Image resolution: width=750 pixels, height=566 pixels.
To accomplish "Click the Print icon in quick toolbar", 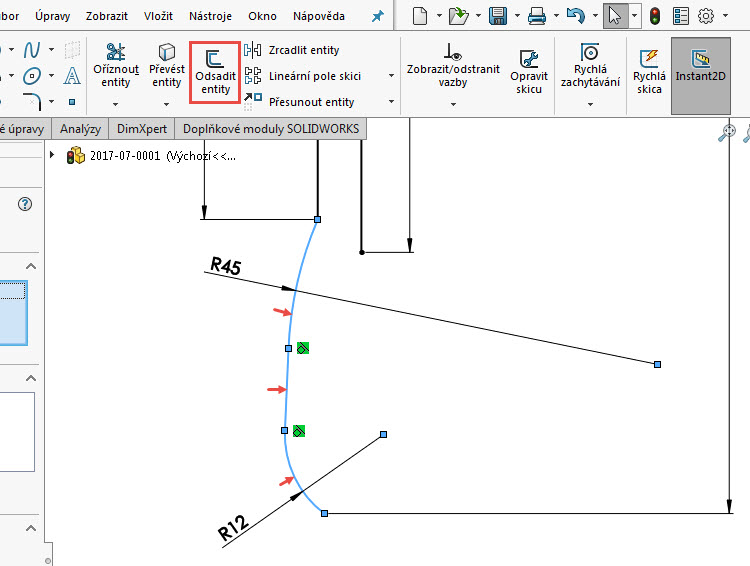I will click(x=536, y=16).
